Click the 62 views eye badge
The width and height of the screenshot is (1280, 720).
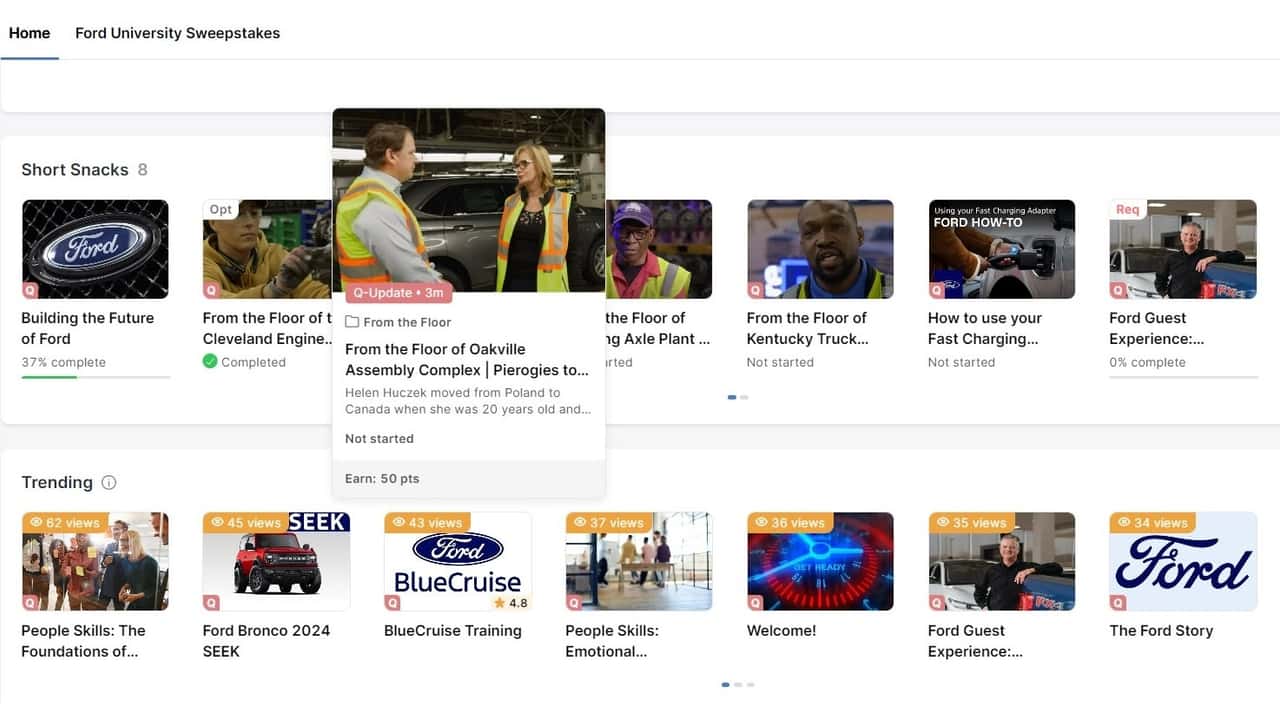click(x=65, y=522)
